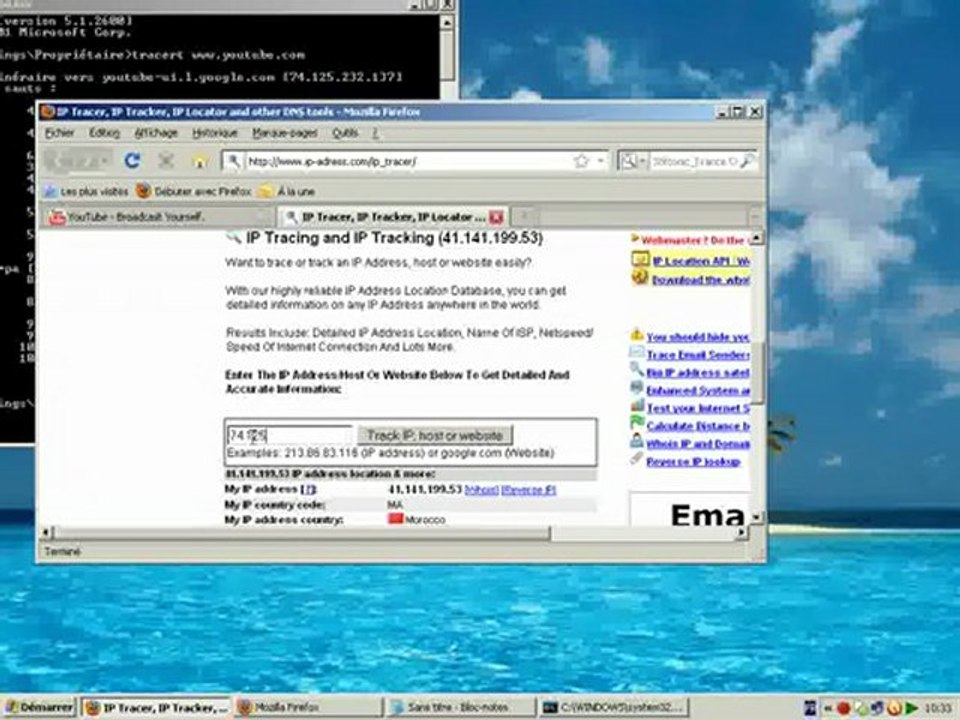
Task: Open Test your Internet Speed link
Action: tap(697, 408)
